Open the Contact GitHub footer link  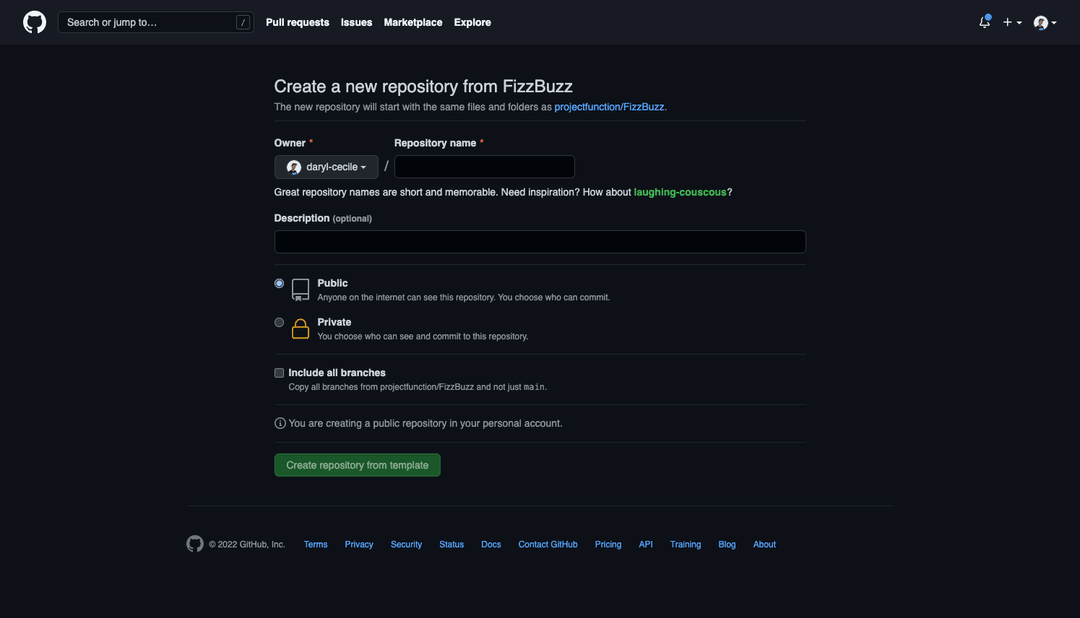click(x=548, y=544)
